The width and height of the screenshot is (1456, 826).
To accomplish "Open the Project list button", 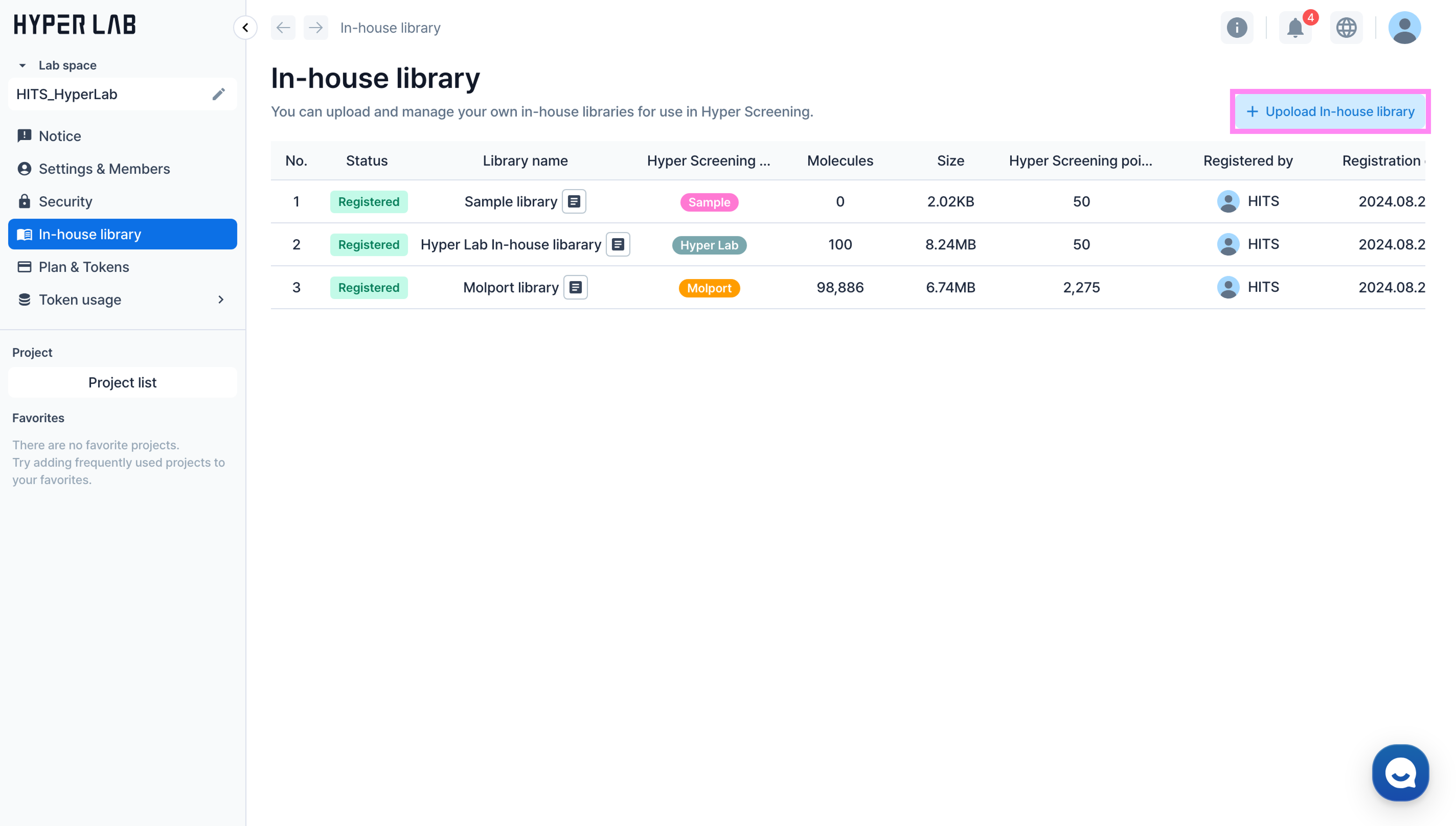I will tap(123, 382).
